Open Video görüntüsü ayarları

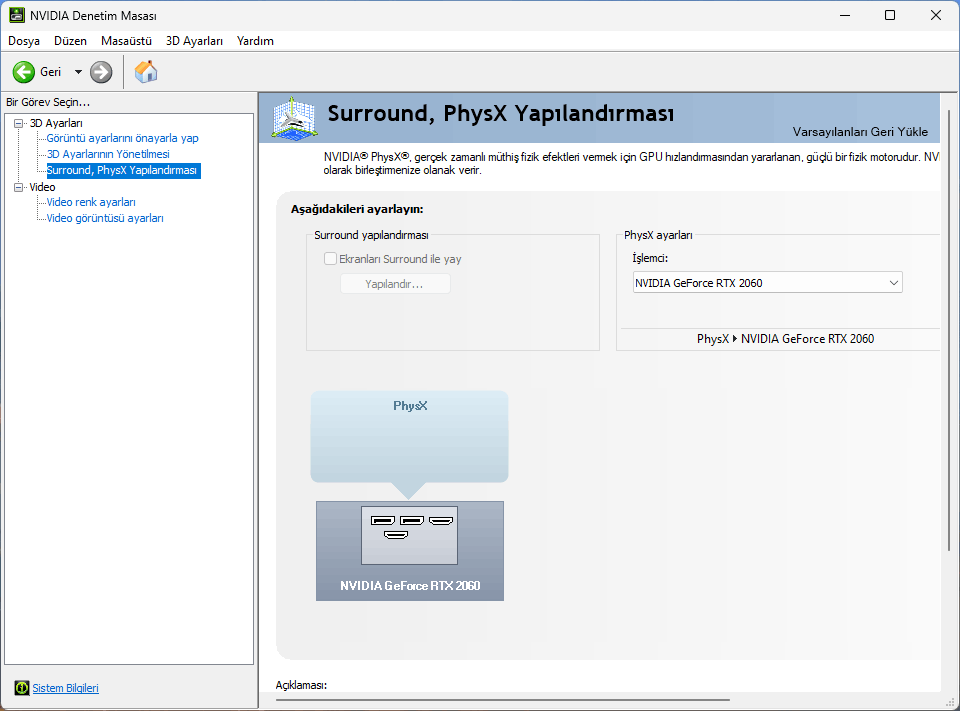[x=105, y=218]
